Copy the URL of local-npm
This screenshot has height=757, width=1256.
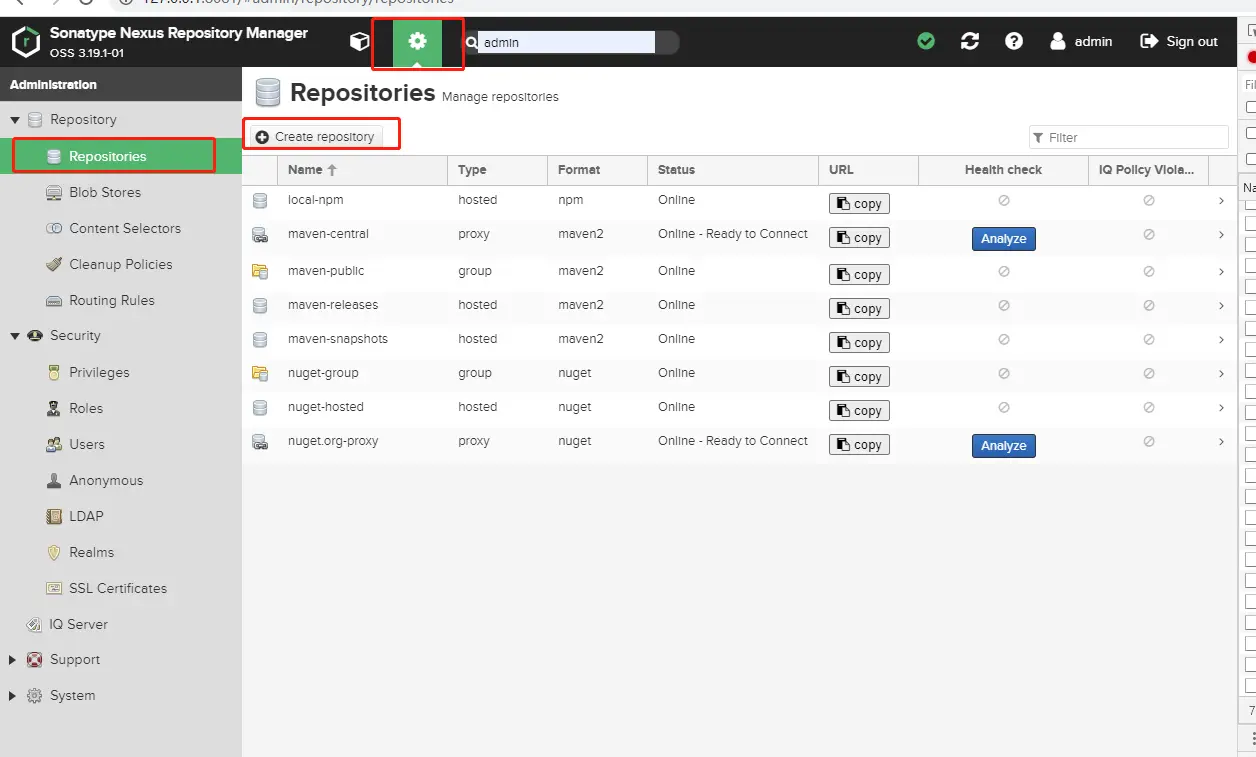[859, 204]
